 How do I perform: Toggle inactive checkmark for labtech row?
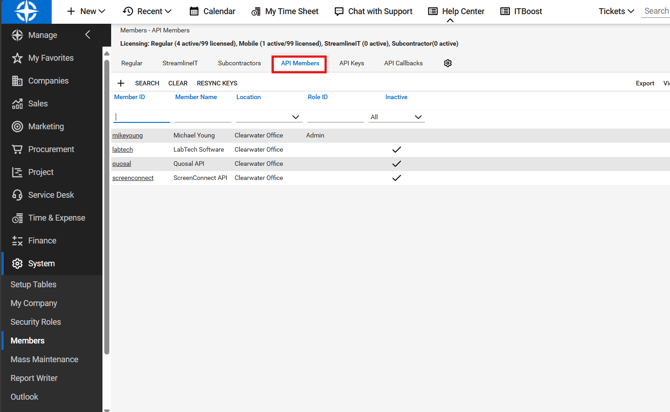coord(396,150)
